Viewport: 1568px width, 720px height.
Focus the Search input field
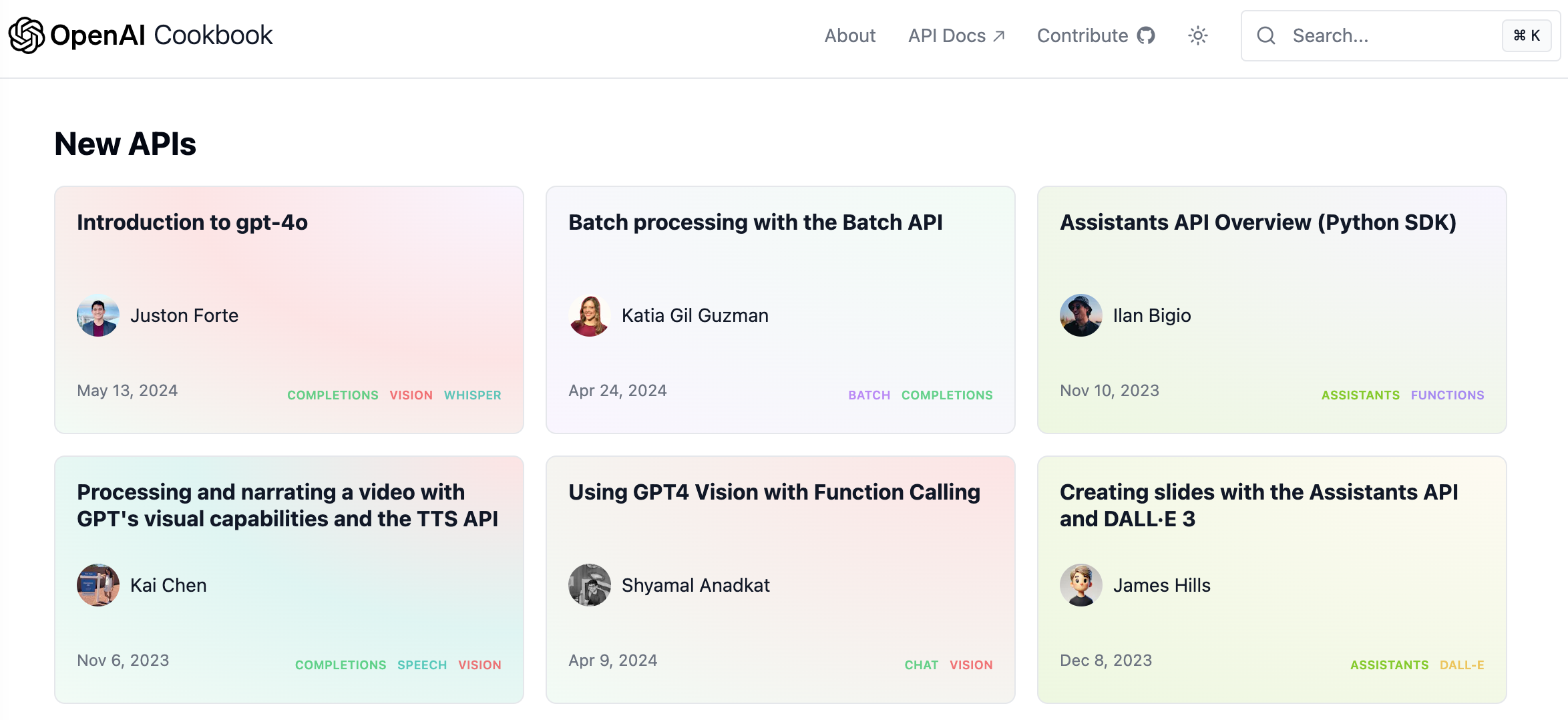(x=1400, y=35)
